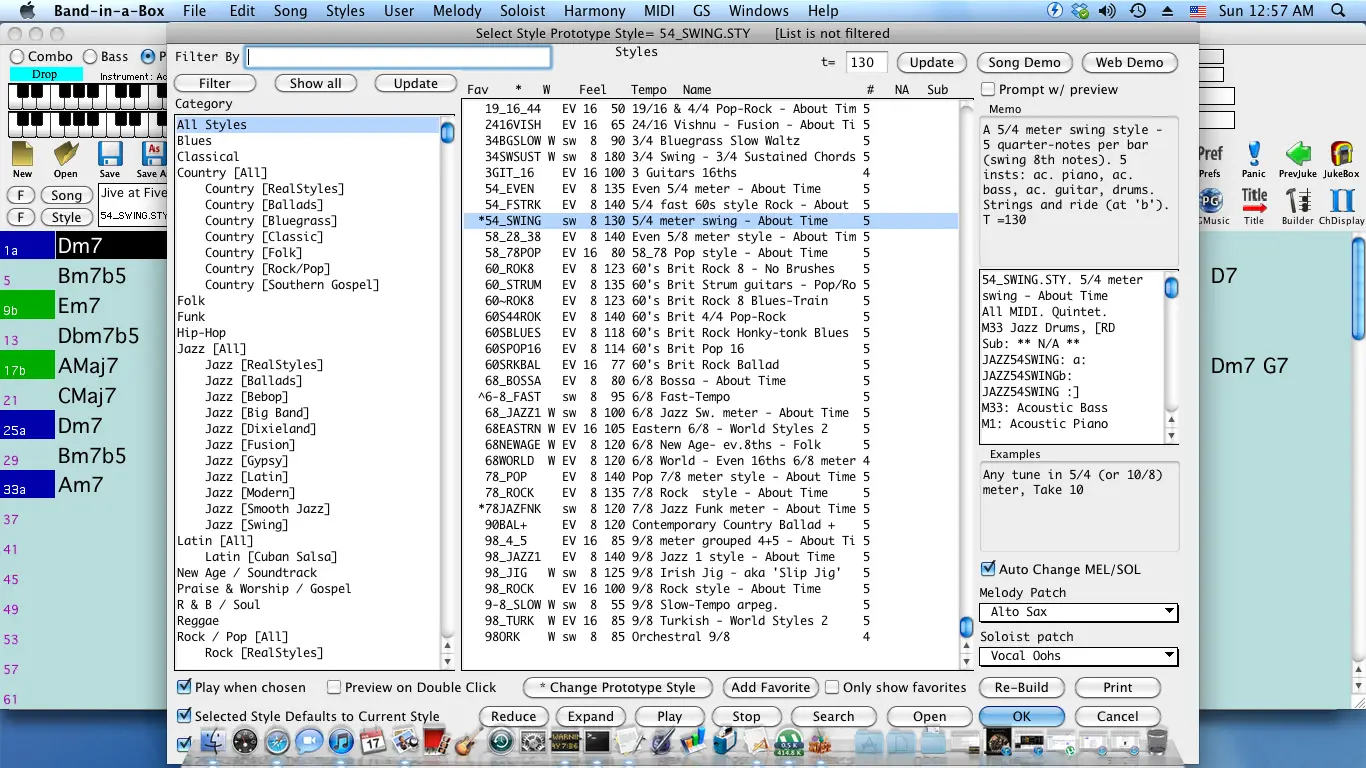Click the volume speaker icon in the menu bar

[1107, 11]
